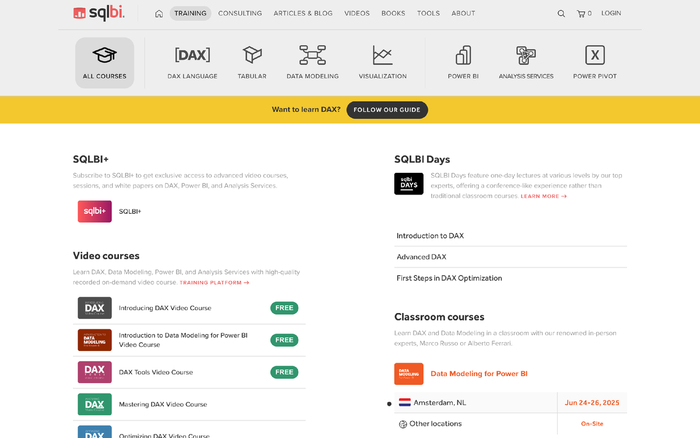Screen dimensions: 700x438
Task: Select the DAX Language category icon
Action: (192, 55)
